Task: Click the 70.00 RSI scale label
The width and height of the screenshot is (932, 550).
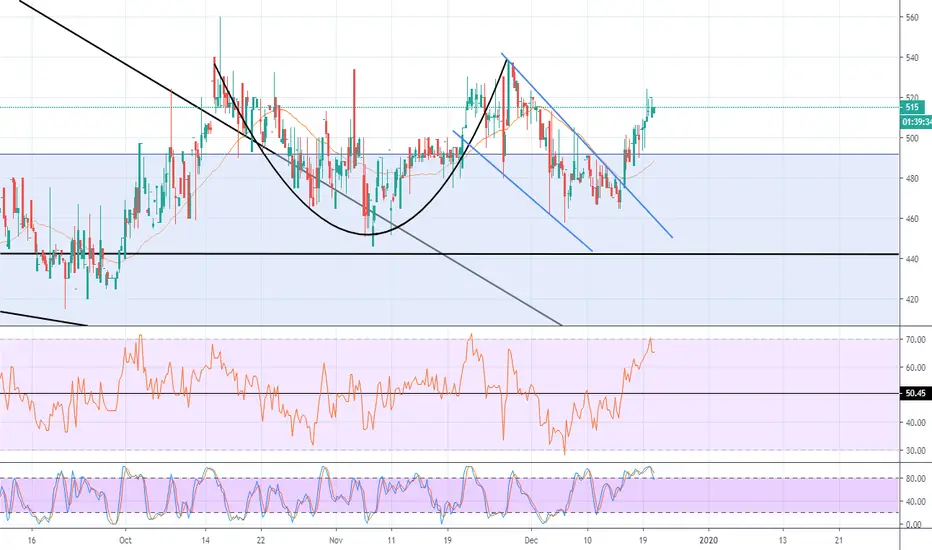Action: 915,340
